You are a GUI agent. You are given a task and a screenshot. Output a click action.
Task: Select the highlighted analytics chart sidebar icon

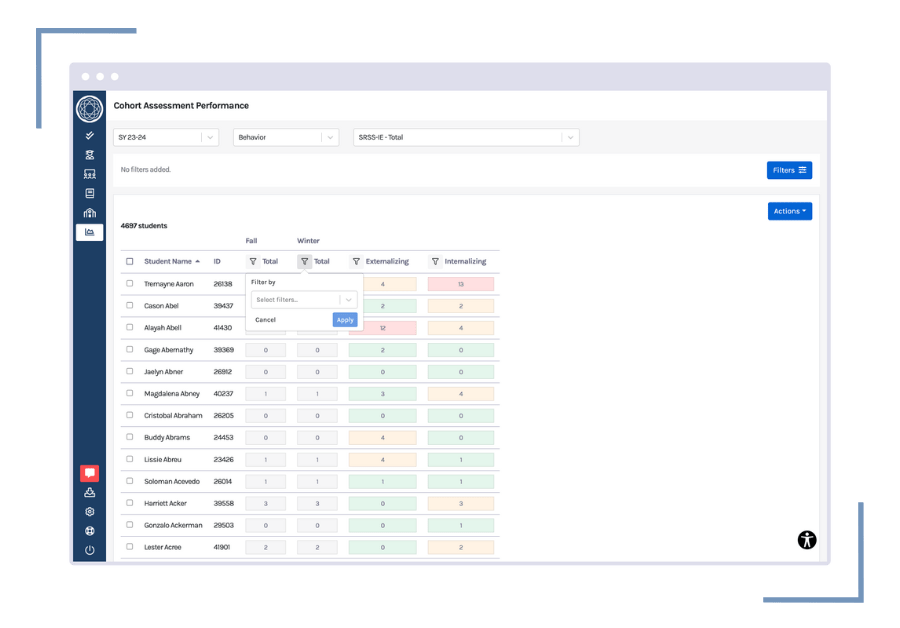click(90, 232)
